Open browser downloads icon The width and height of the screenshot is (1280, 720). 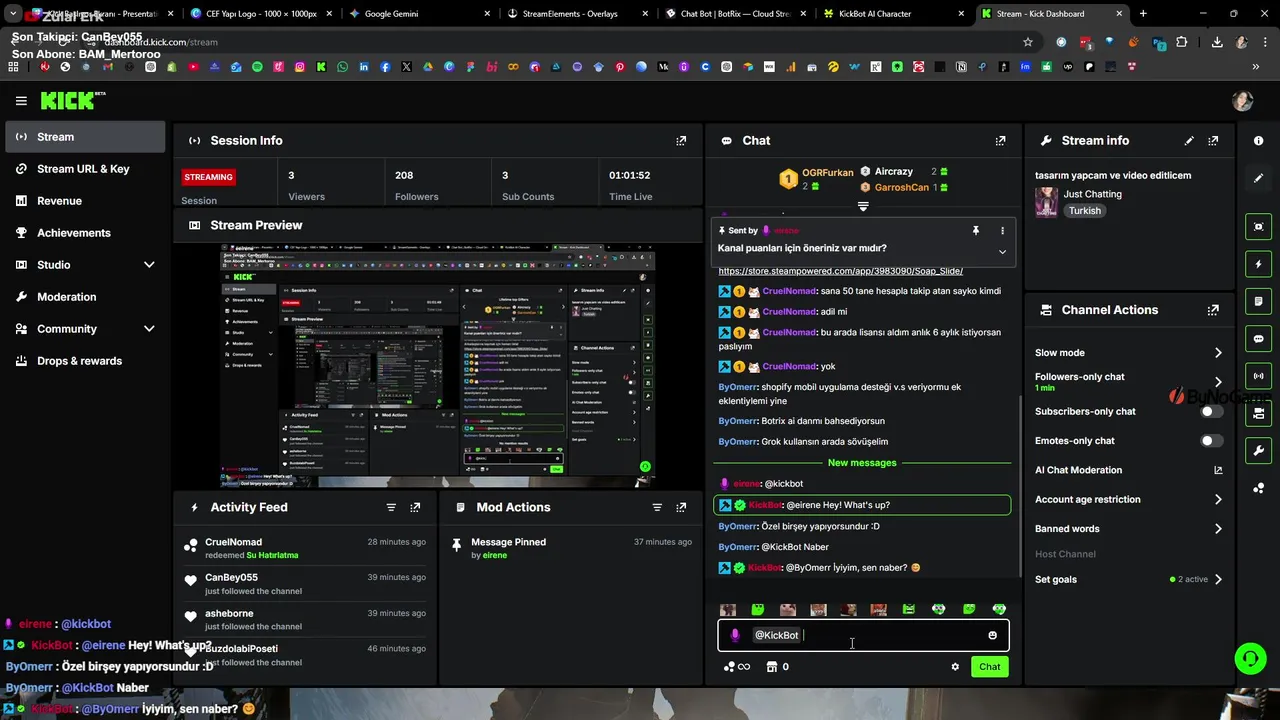(1217, 42)
